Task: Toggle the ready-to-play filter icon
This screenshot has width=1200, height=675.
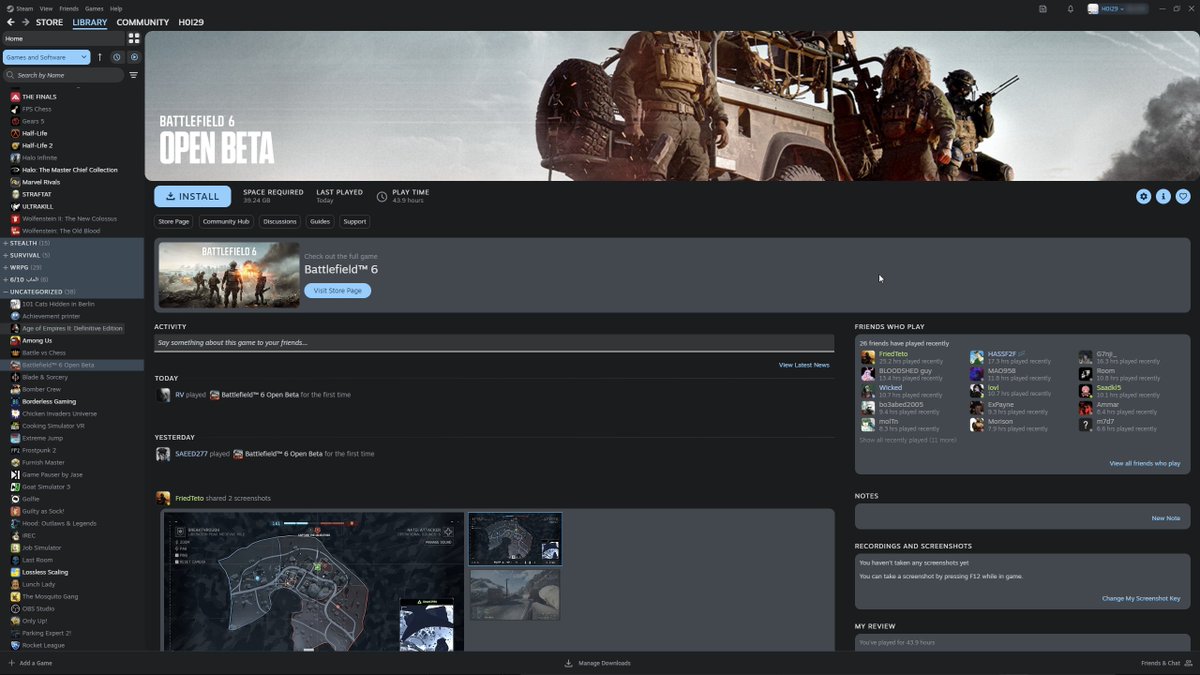Action: 134,57
